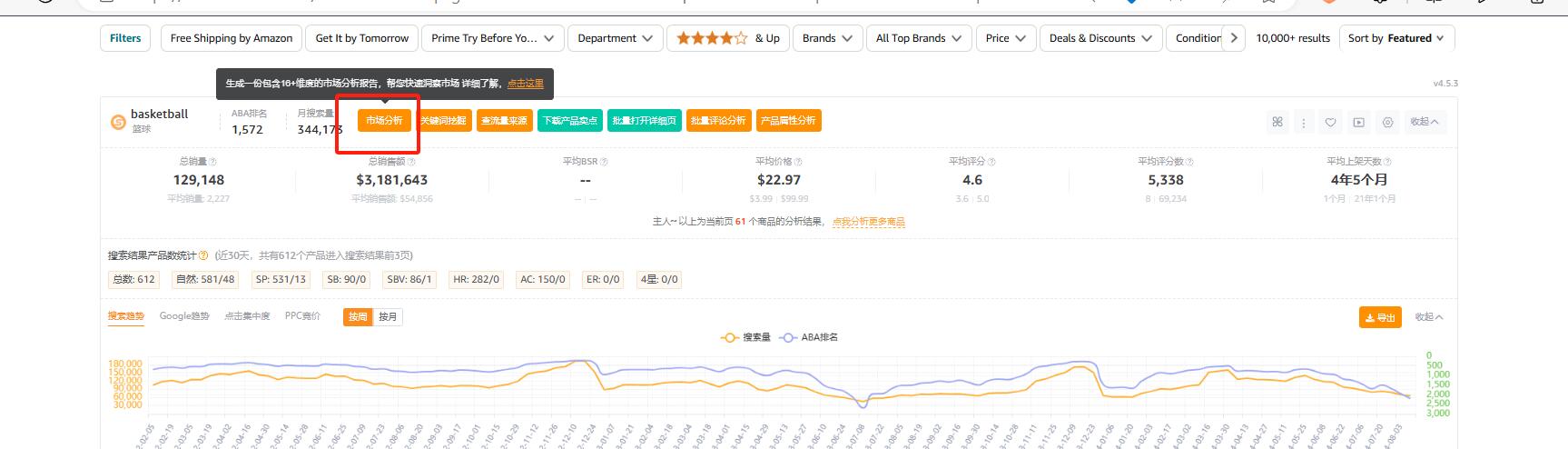The width and height of the screenshot is (1568, 449).
Task: Click the 批量打开详细页 button
Action: [645, 121]
